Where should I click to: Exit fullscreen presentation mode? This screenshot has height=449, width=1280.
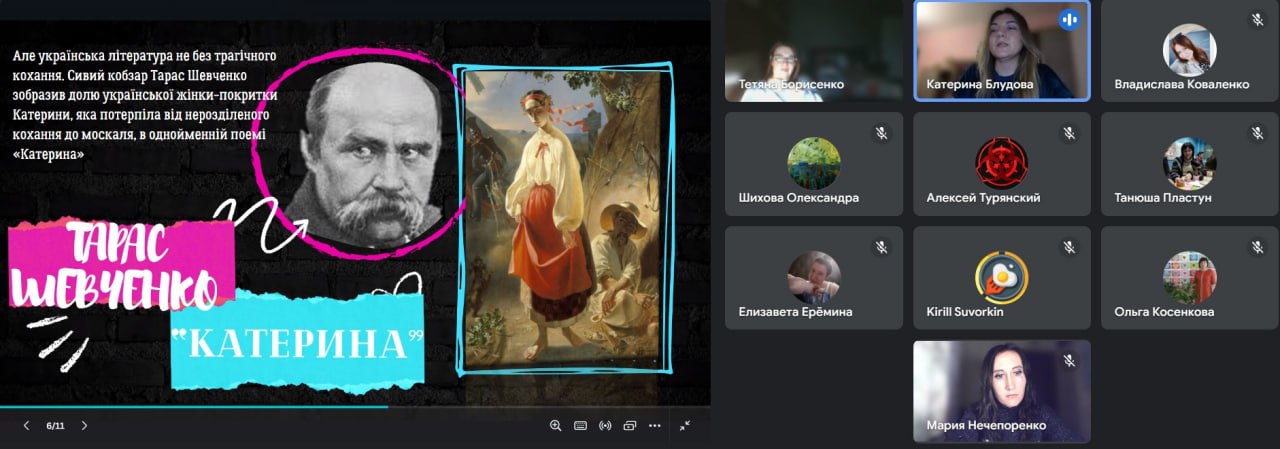coord(685,425)
